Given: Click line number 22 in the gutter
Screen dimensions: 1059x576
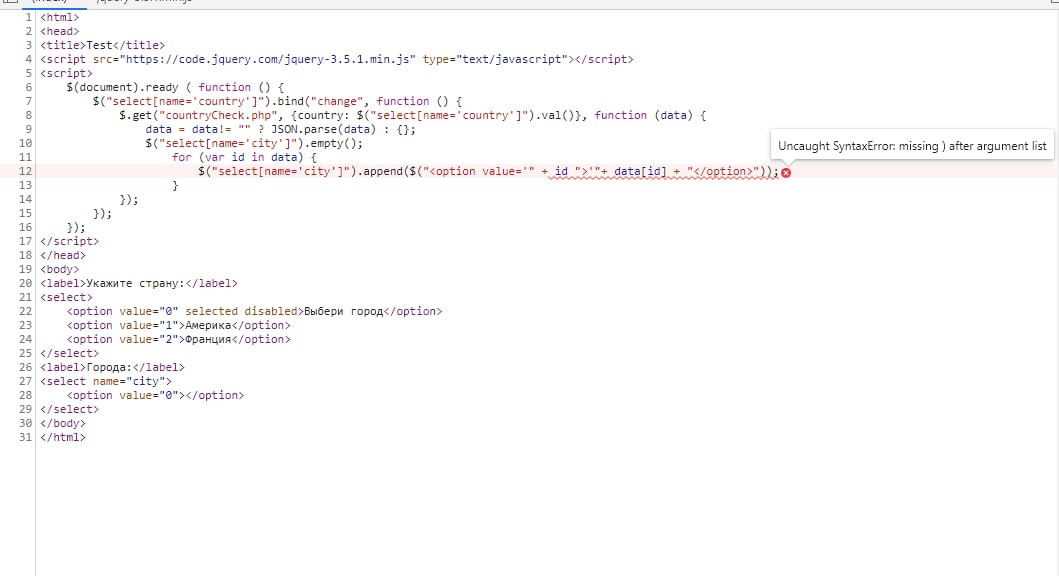Looking at the screenshot, I should click(x=25, y=311).
